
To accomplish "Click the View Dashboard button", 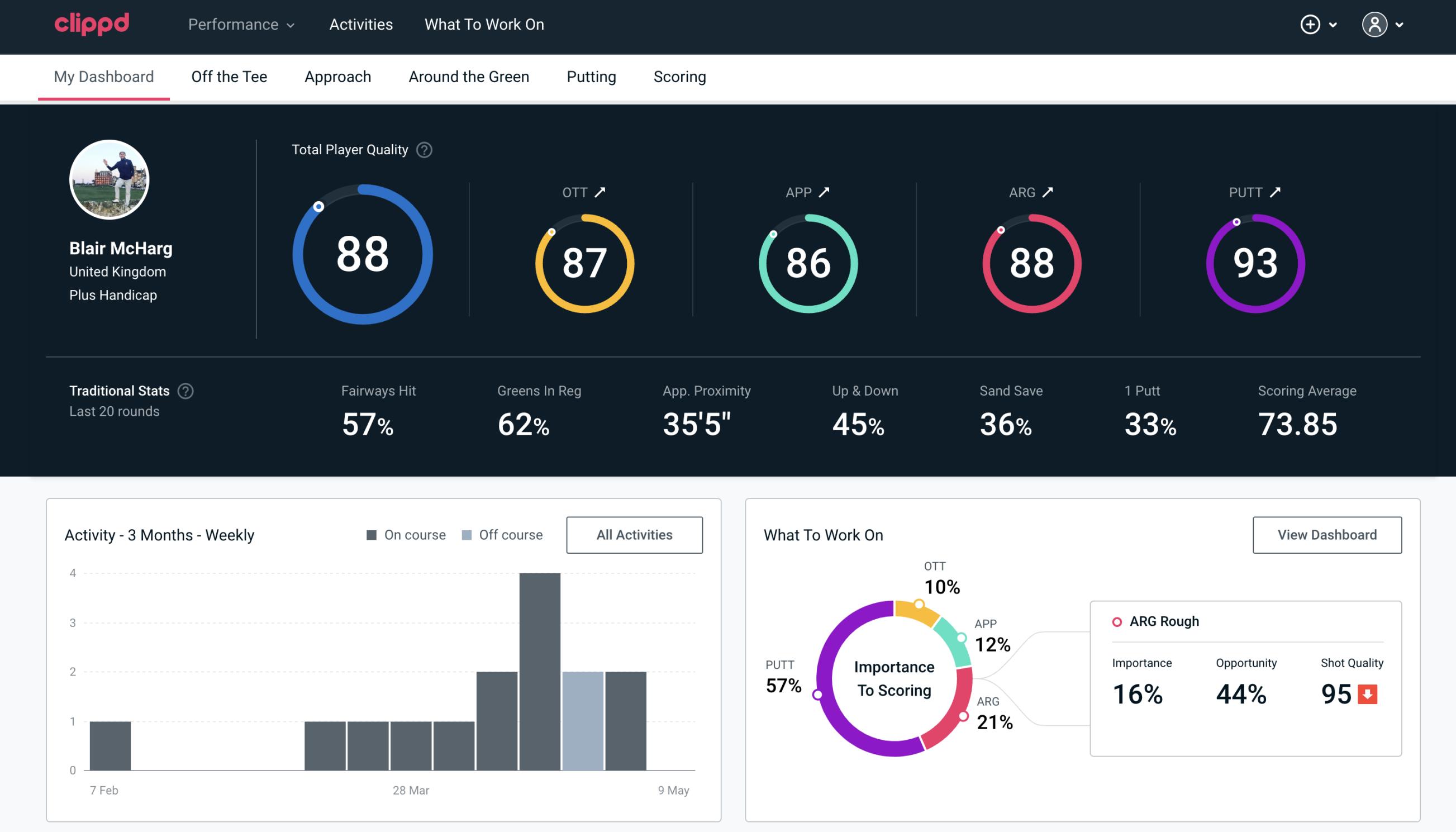I will 1327,534.
